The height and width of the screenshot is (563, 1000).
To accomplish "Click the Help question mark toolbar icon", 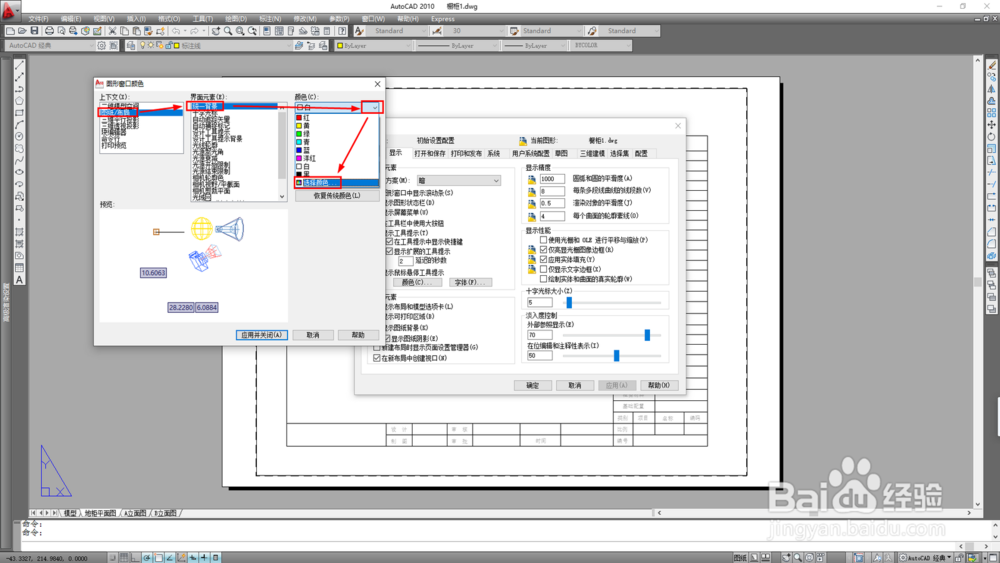I will (x=342, y=31).
